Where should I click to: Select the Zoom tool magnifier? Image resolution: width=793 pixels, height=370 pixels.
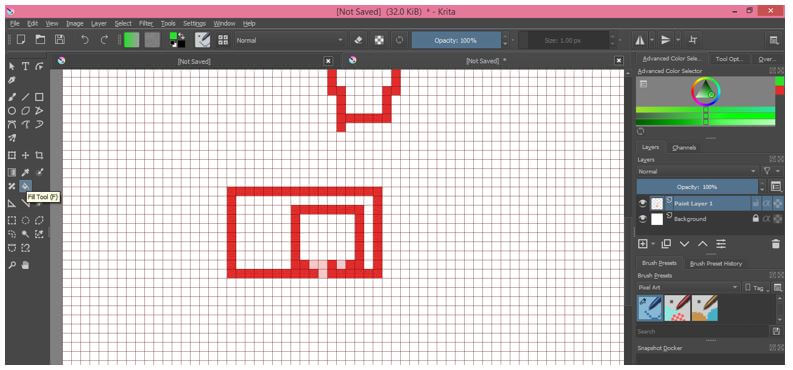[12, 265]
